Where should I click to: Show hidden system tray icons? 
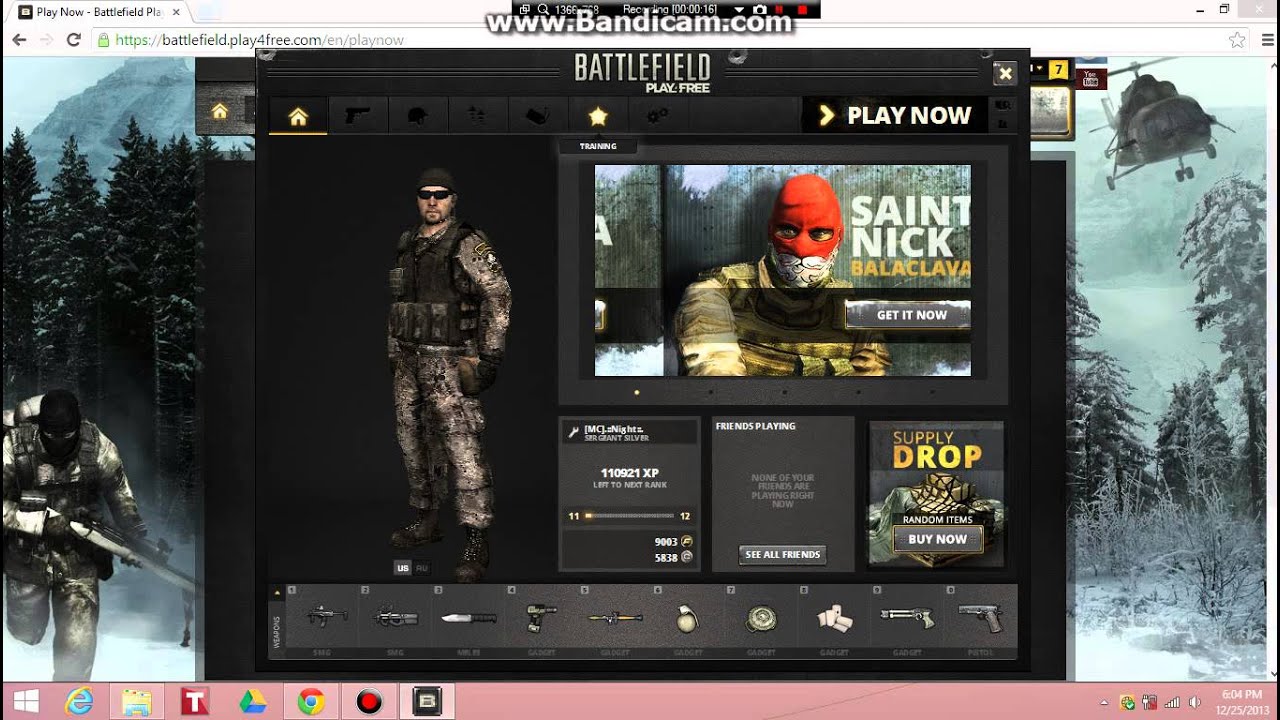point(1104,702)
